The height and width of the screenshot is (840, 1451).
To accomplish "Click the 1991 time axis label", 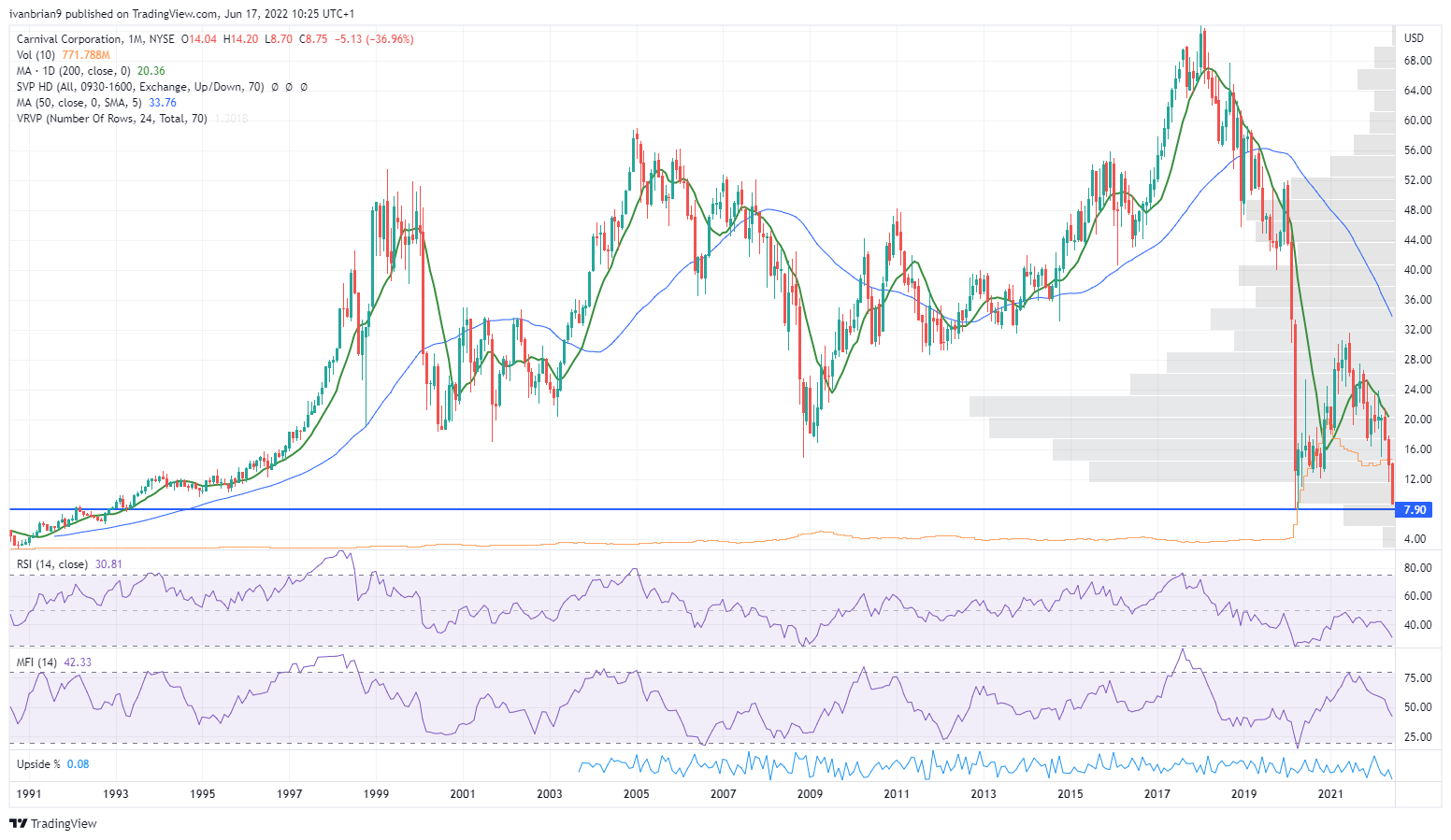I will pyautogui.click(x=29, y=794).
